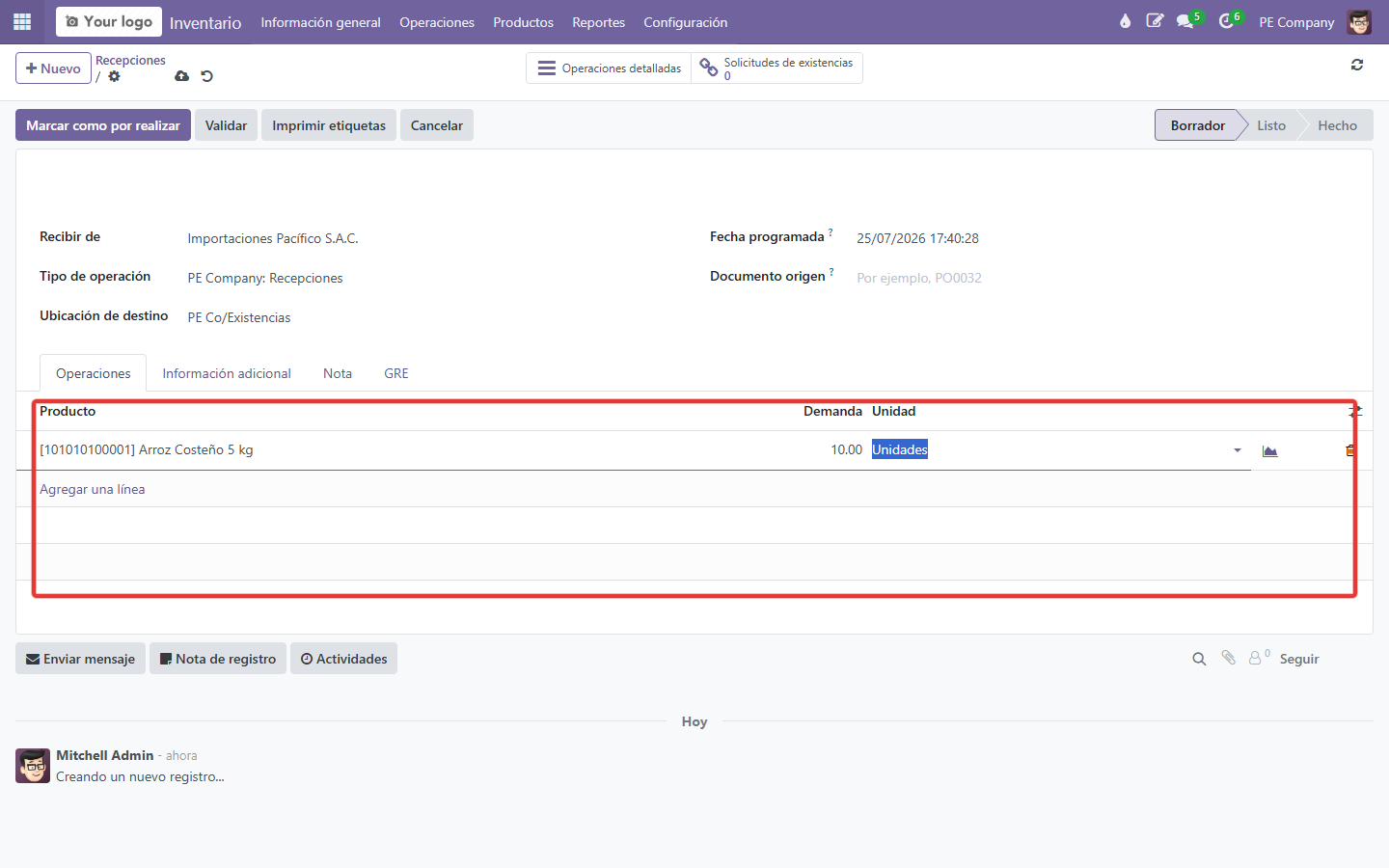The height and width of the screenshot is (868, 1389).
Task: Open the Mitchell Admin user avatar menu
Action: 1359,22
